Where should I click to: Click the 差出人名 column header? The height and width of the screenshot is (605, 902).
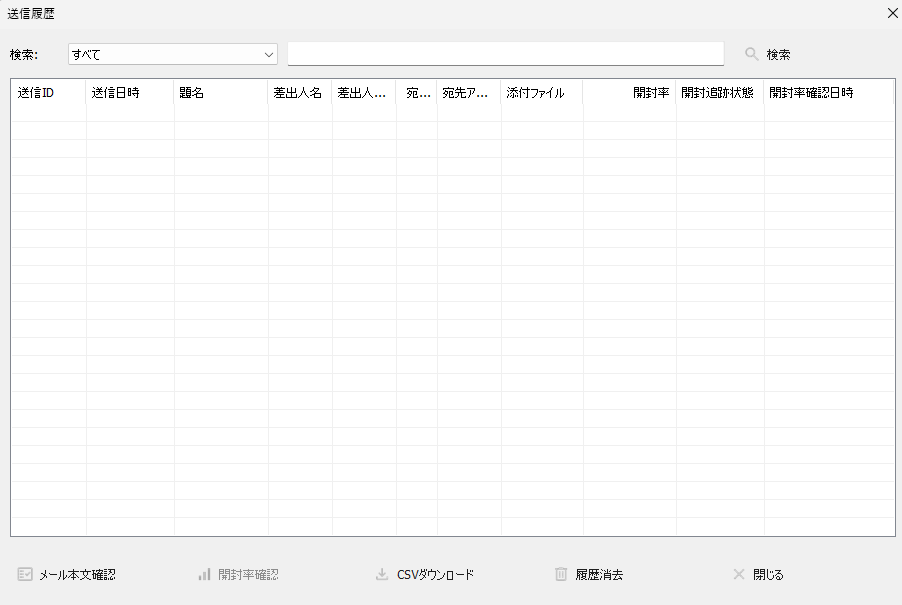[x=300, y=93]
